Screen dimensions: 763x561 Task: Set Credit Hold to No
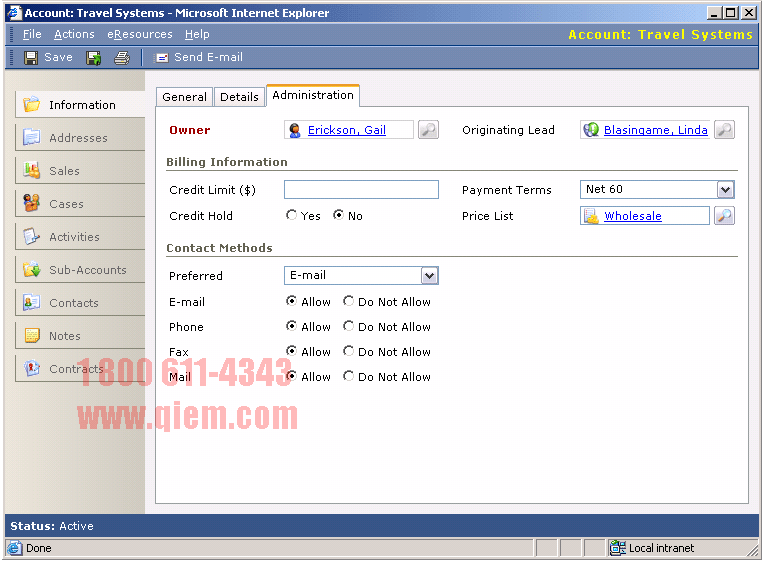click(x=339, y=215)
